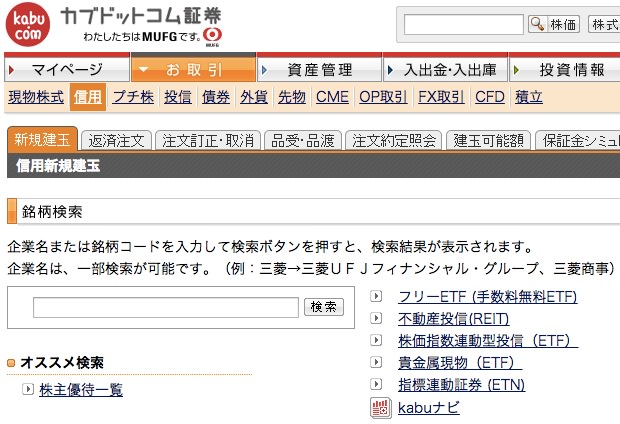Screen dimensions: 620x424
Task: Open the kabuナビ link
Action: pos(429,407)
